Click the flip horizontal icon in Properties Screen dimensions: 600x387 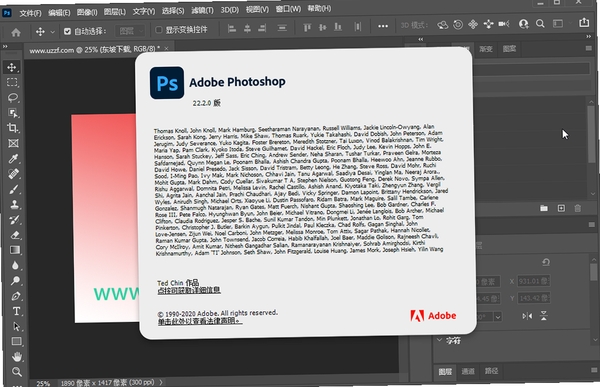[x=527, y=316]
